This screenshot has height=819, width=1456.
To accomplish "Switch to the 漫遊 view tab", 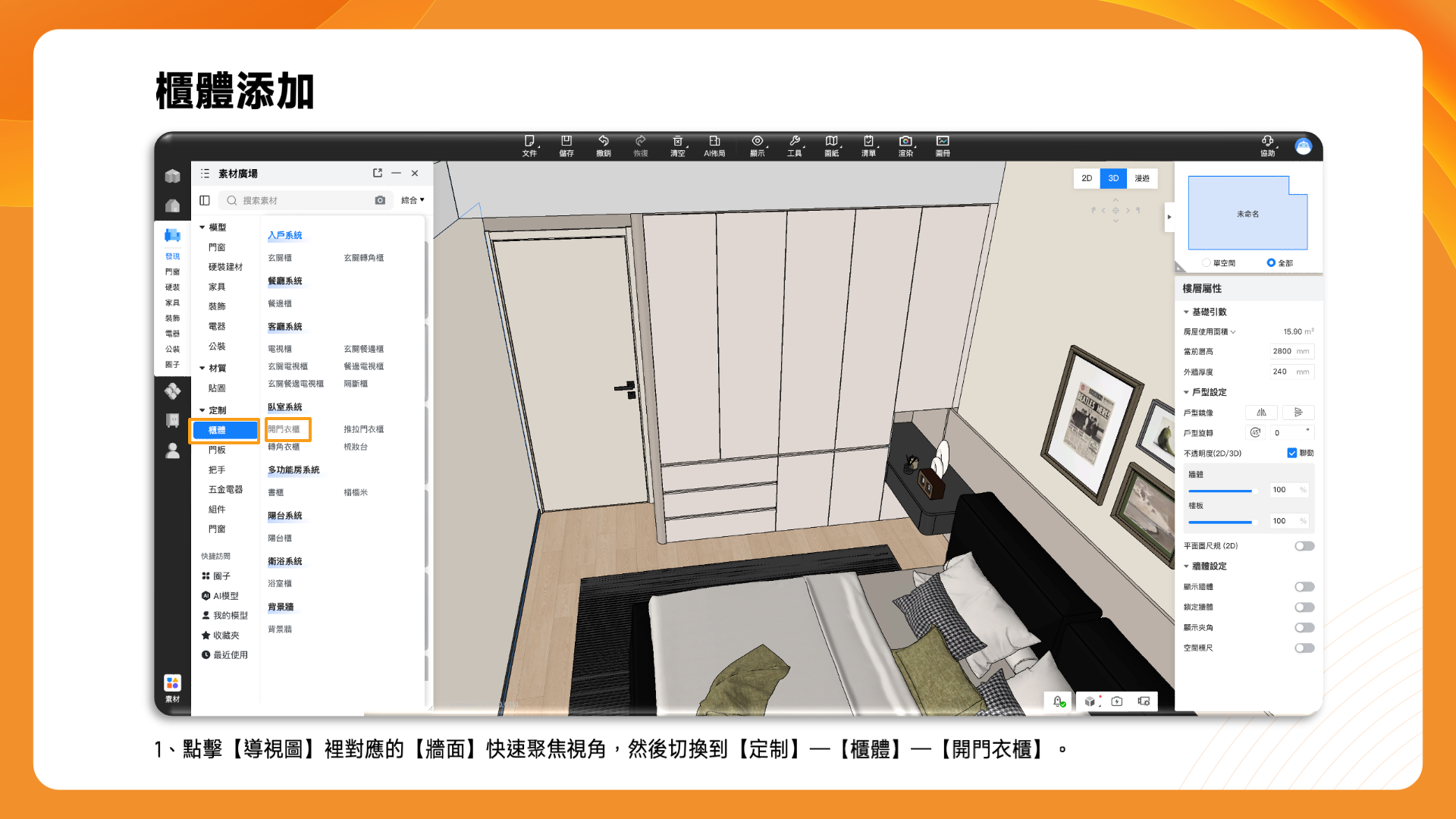I will click(x=1141, y=178).
